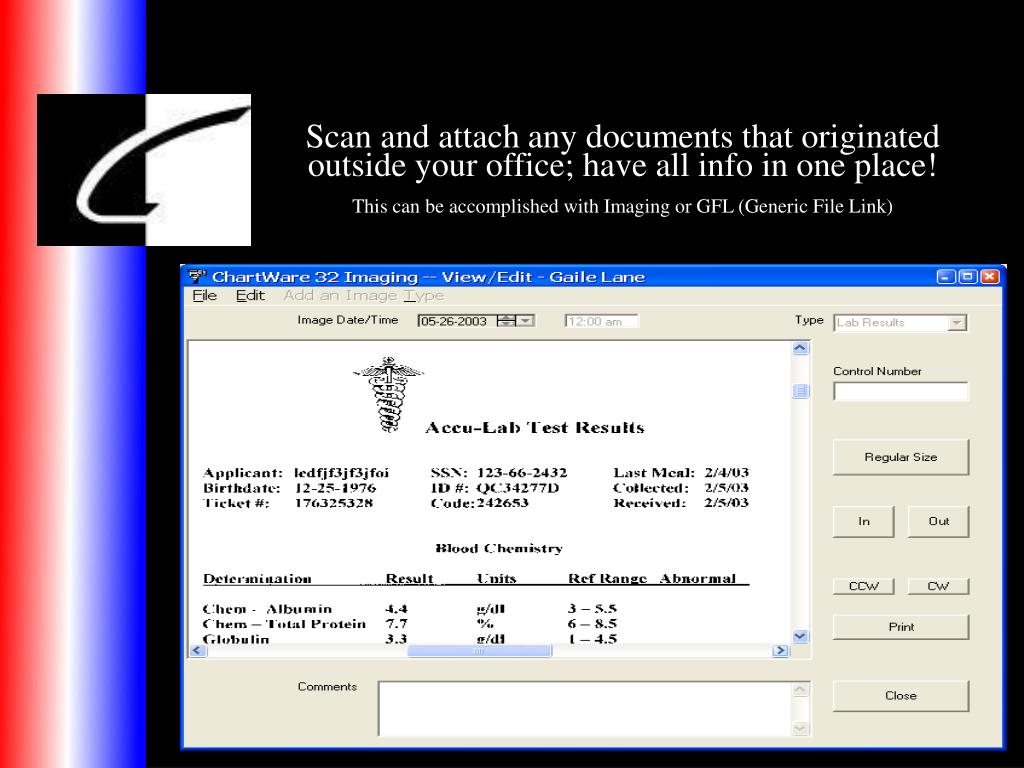The image size is (1024, 768).
Task: Click inside the Comments text box
Action: tap(584, 709)
